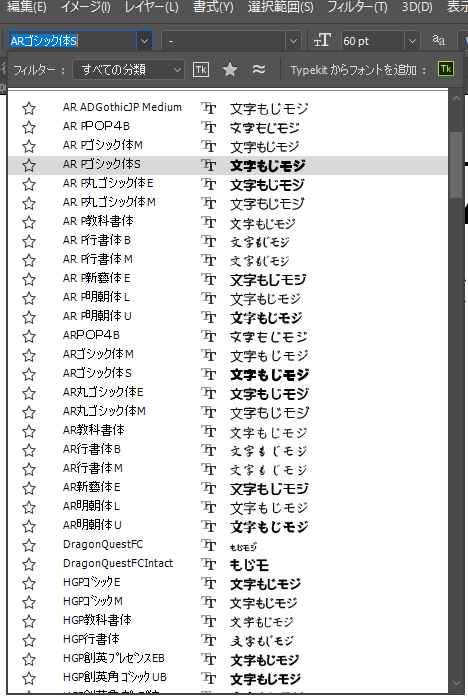The width and height of the screenshot is (468, 699).
Task: Click green Typekit add fonts icon
Action: [x=446, y=69]
